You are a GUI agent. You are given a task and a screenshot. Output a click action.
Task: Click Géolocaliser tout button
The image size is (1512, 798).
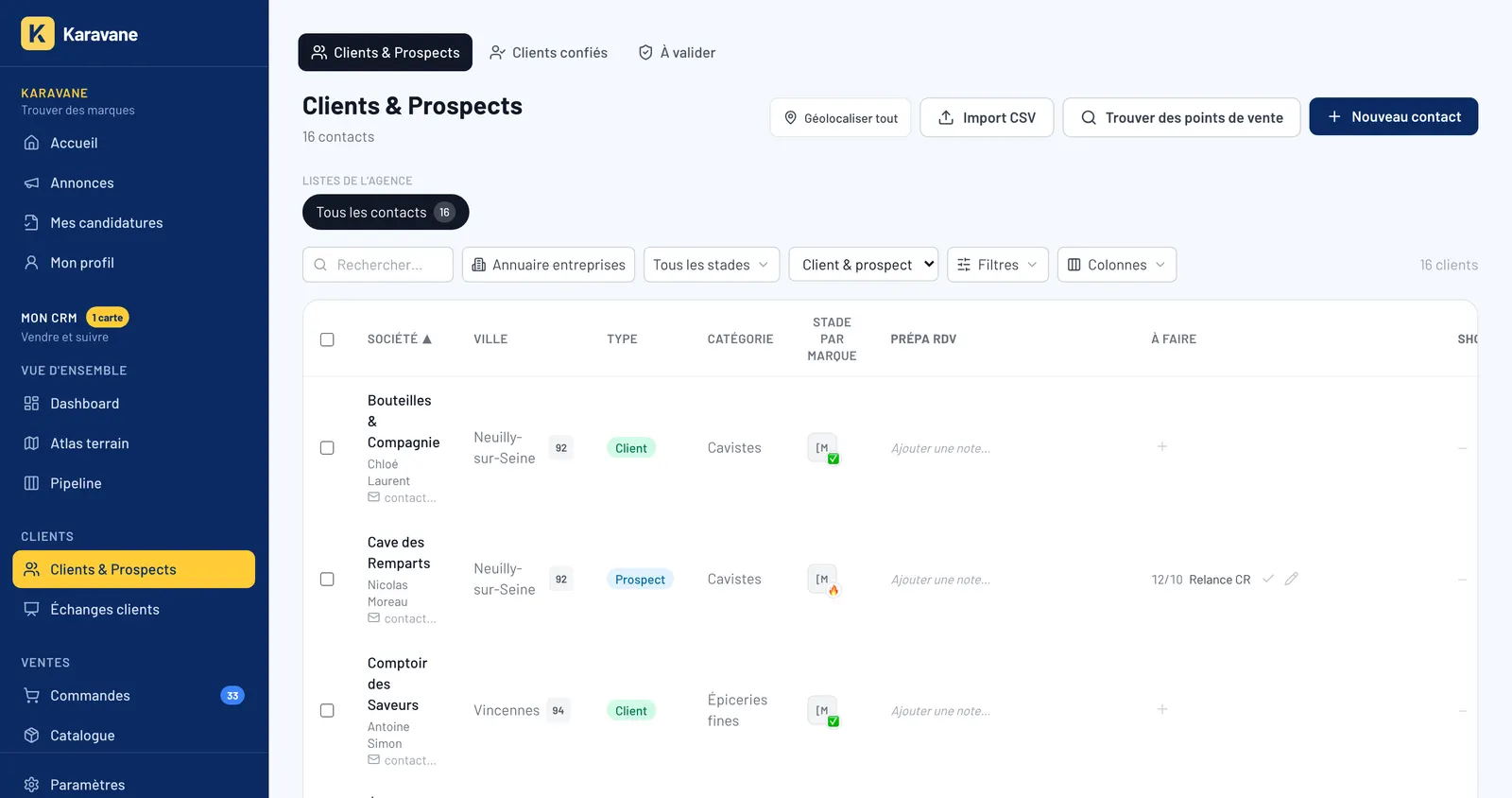(x=840, y=118)
